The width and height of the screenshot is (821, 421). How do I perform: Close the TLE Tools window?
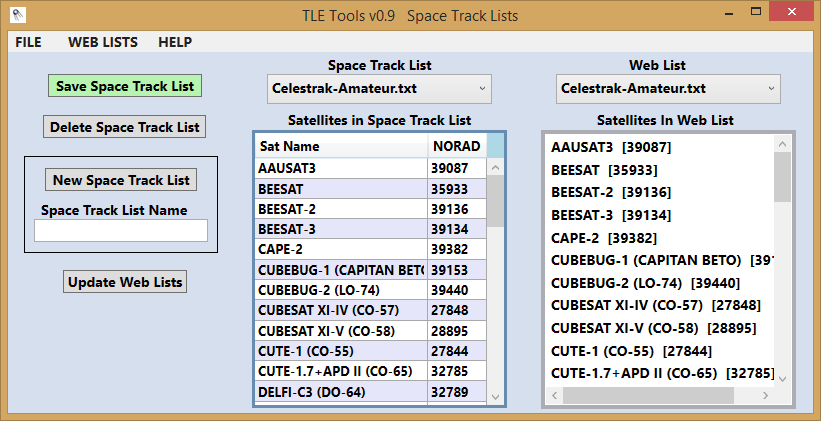point(792,12)
